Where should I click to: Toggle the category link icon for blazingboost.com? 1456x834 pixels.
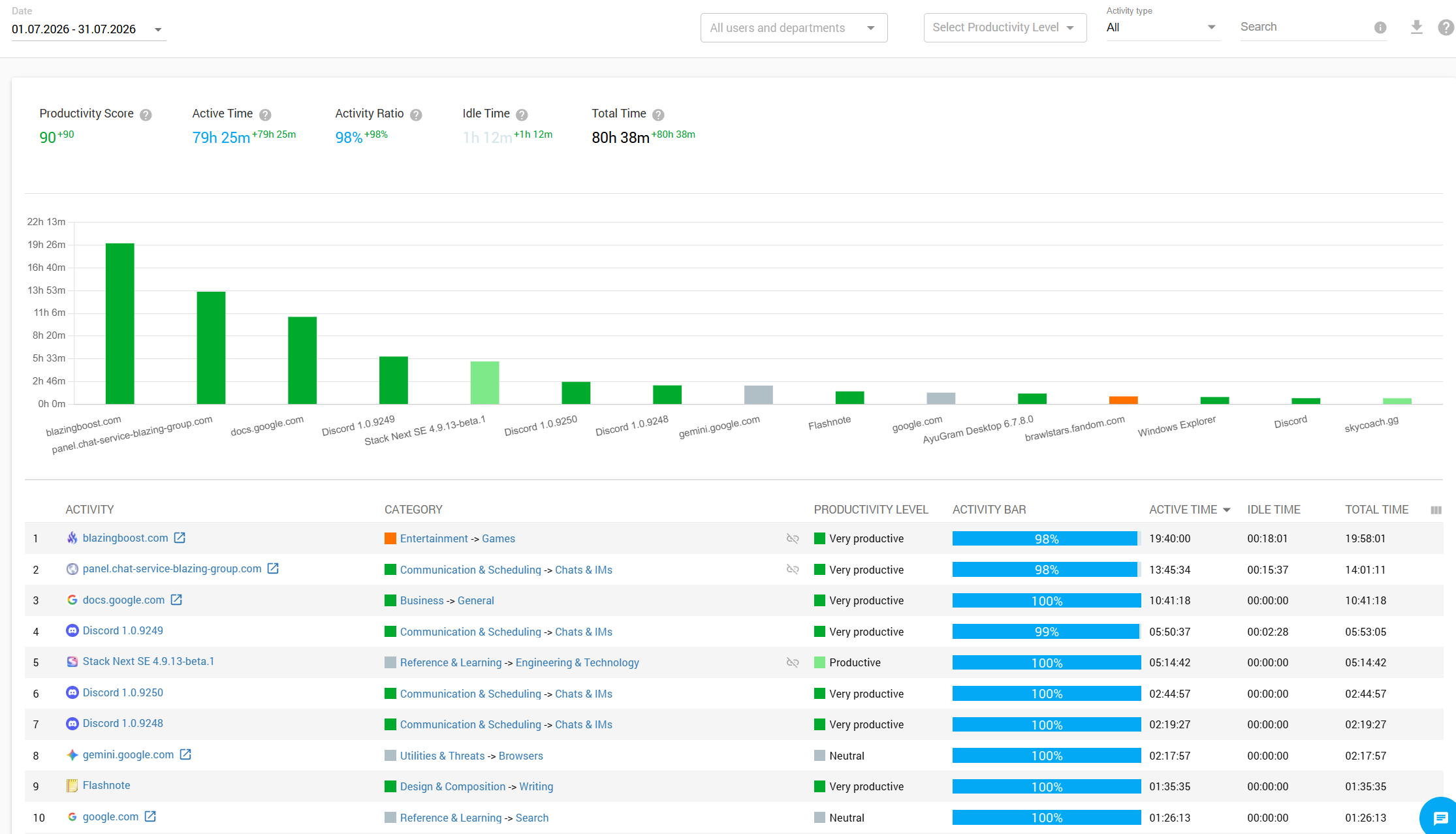[x=793, y=538]
